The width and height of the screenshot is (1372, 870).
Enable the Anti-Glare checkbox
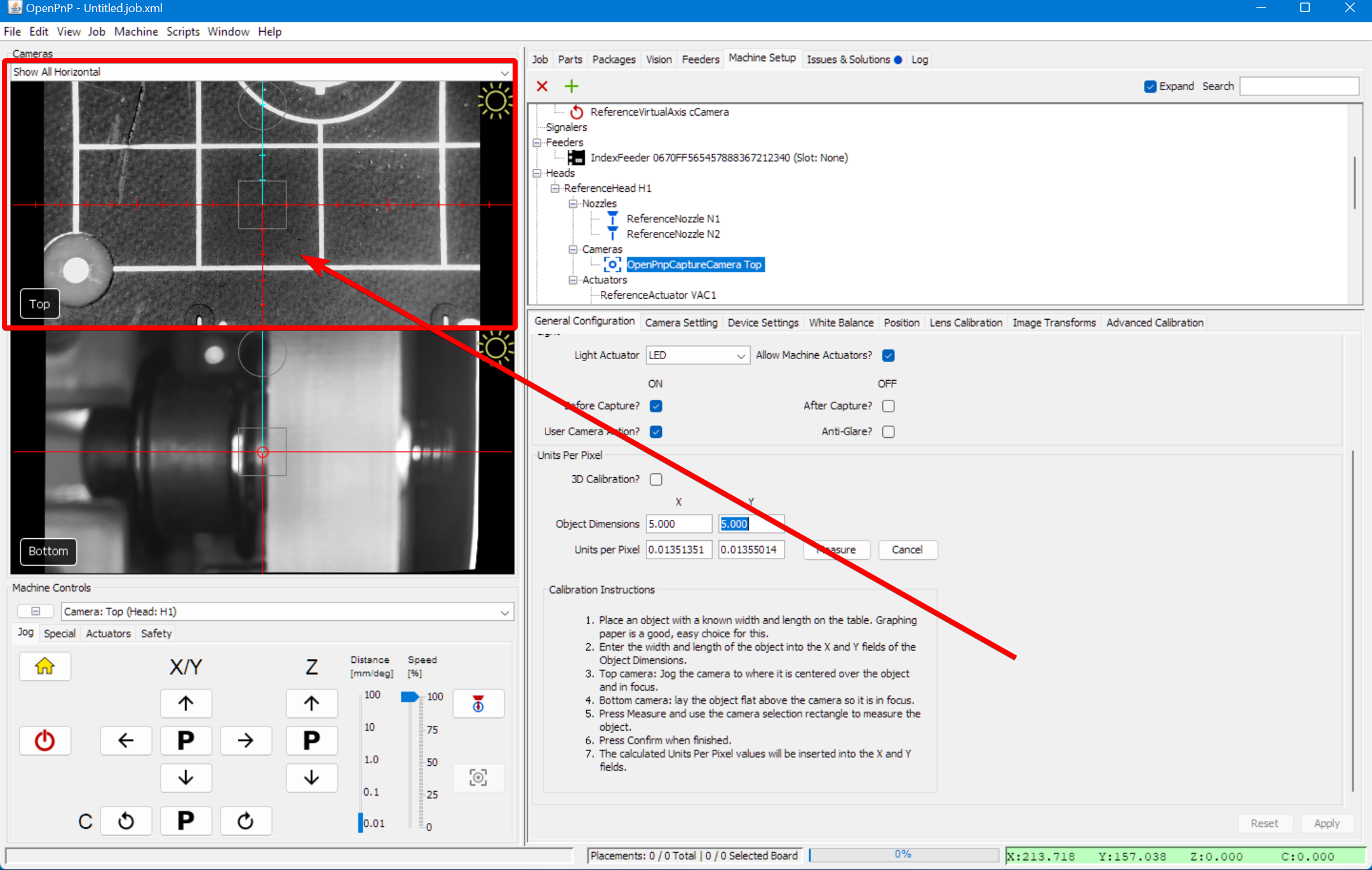coord(889,432)
